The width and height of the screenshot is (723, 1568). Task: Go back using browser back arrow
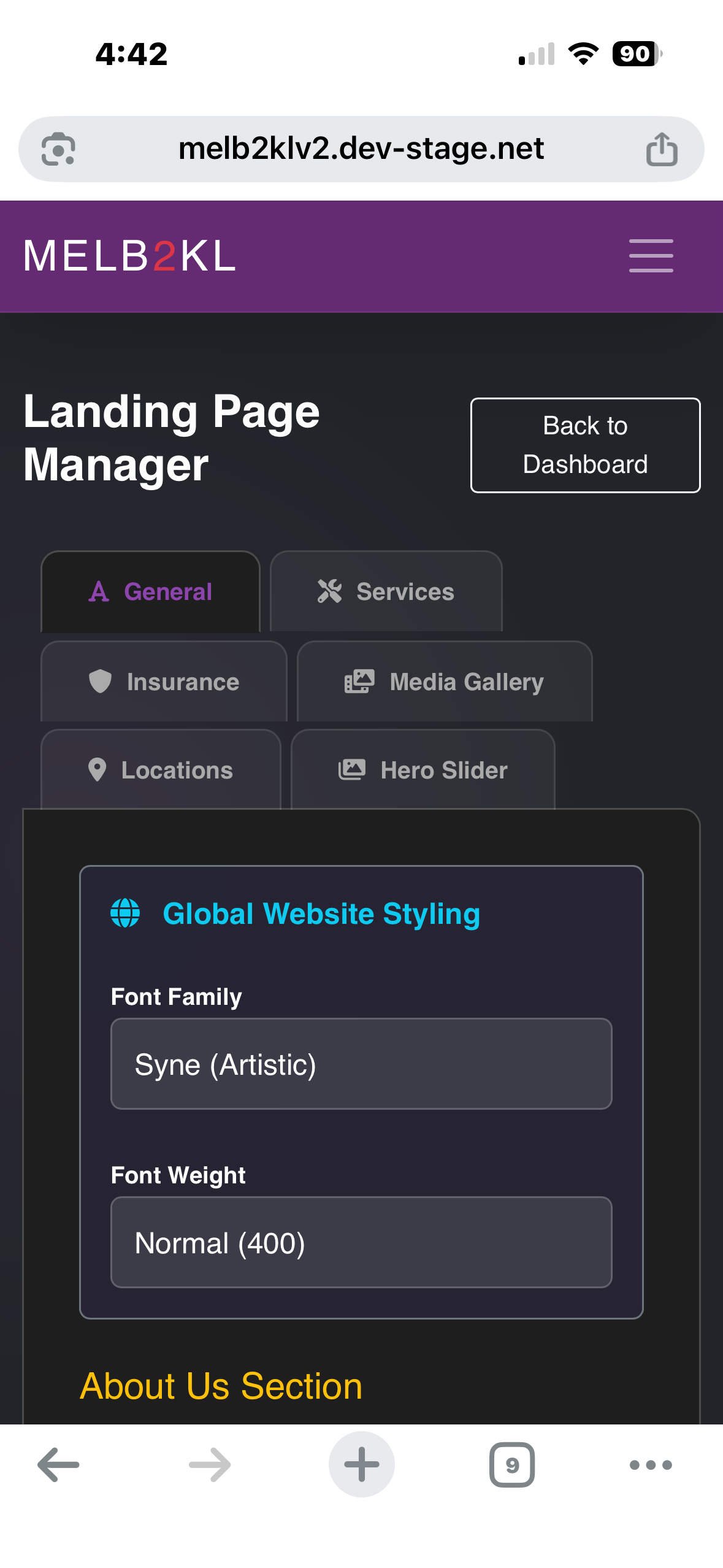[x=58, y=1464]
